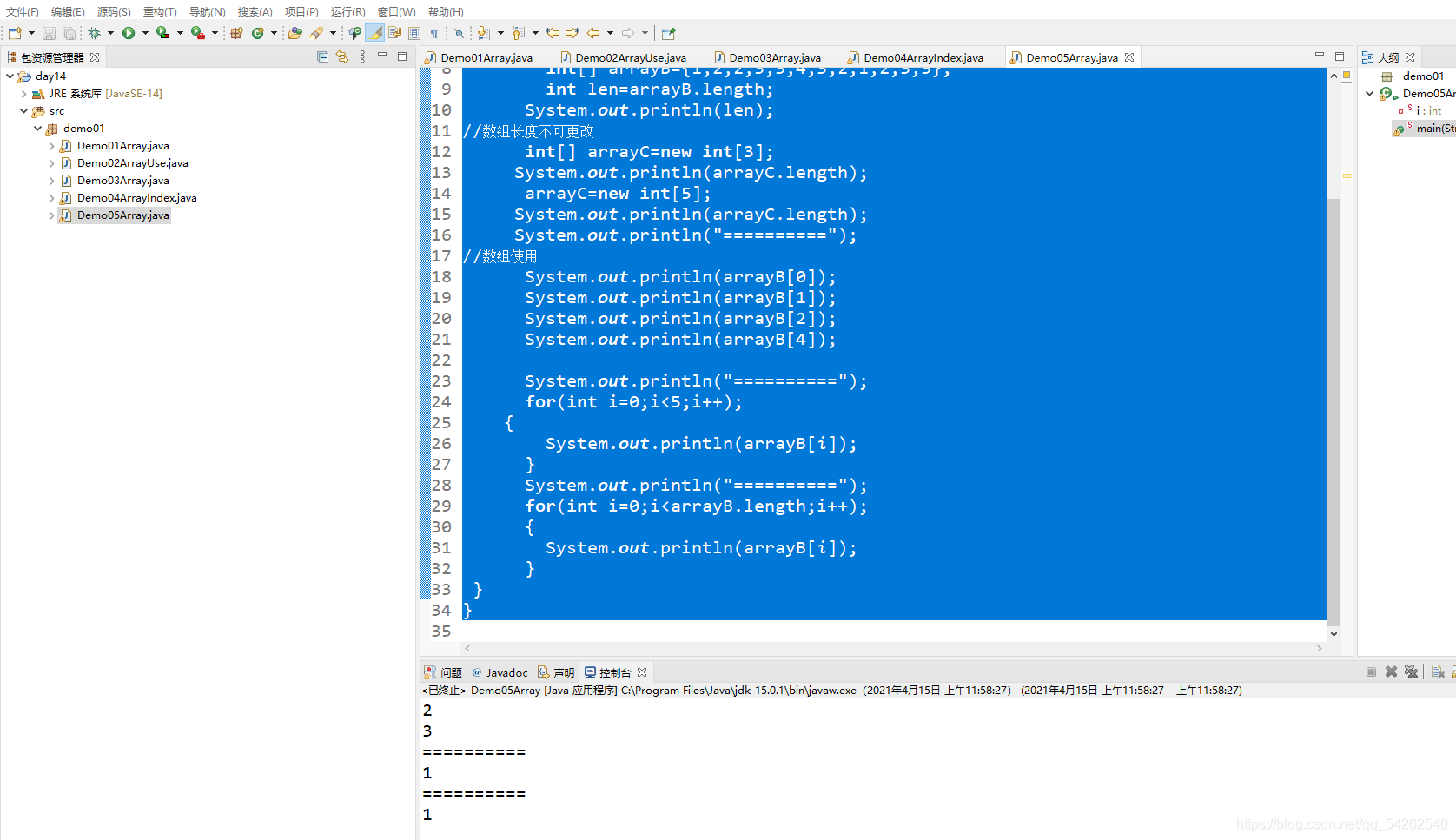
Task: Open dropdown next to Search icon
Action: click(x=333, y=33)
